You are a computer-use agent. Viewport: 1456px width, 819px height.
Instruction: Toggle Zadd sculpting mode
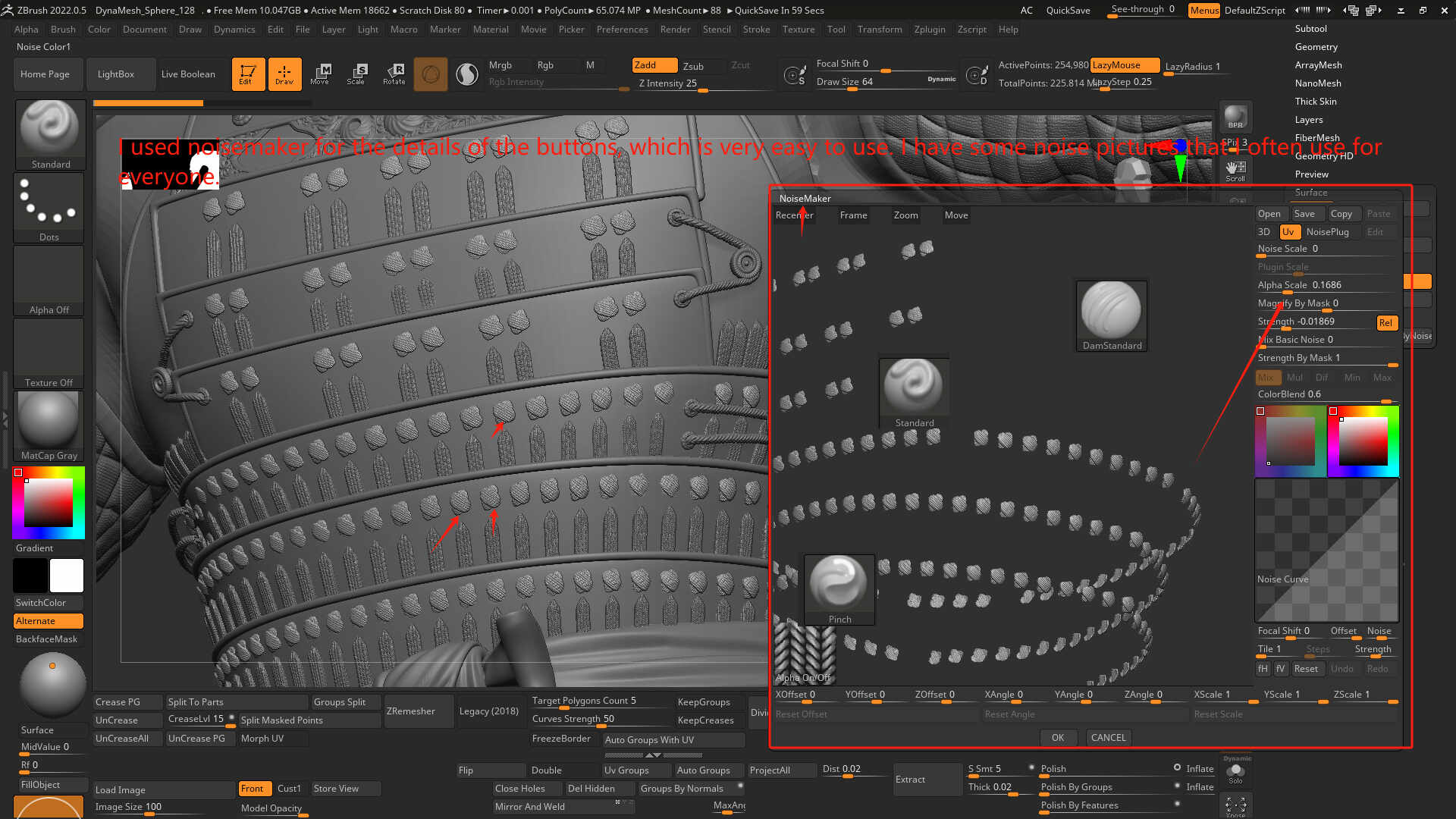(x=654, y=65)
